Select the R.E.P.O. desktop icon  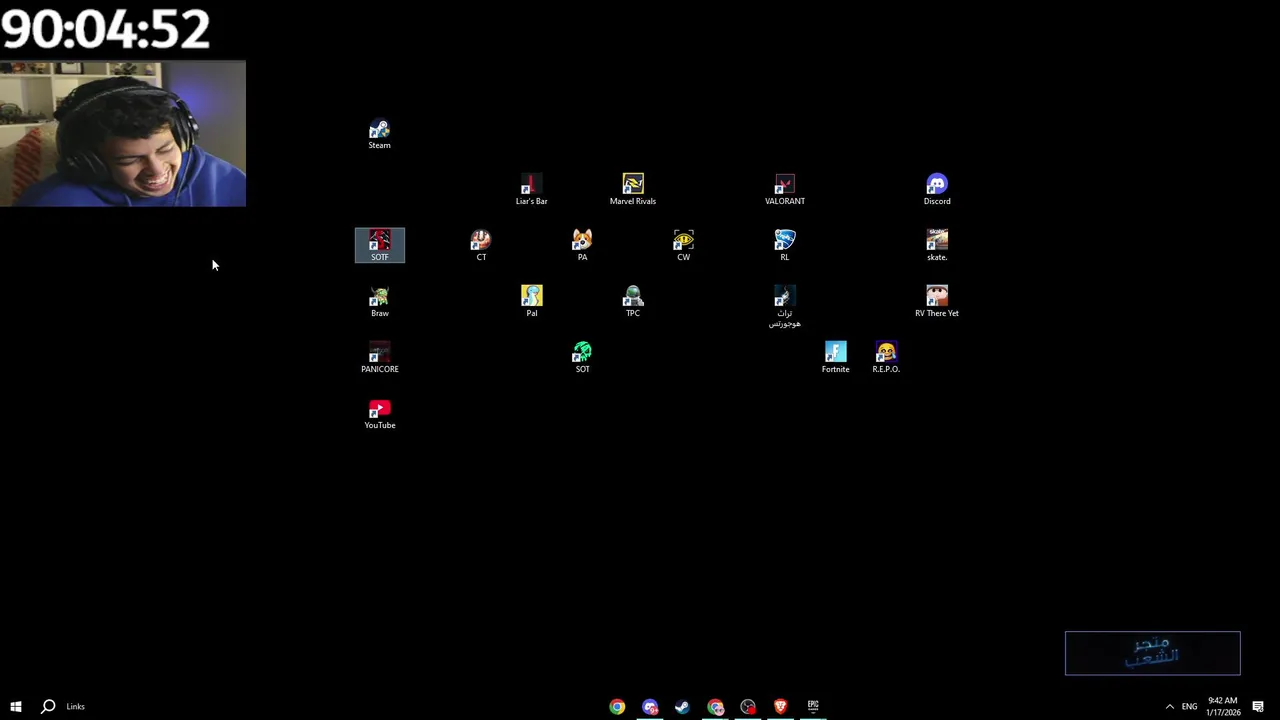point(886,358)
